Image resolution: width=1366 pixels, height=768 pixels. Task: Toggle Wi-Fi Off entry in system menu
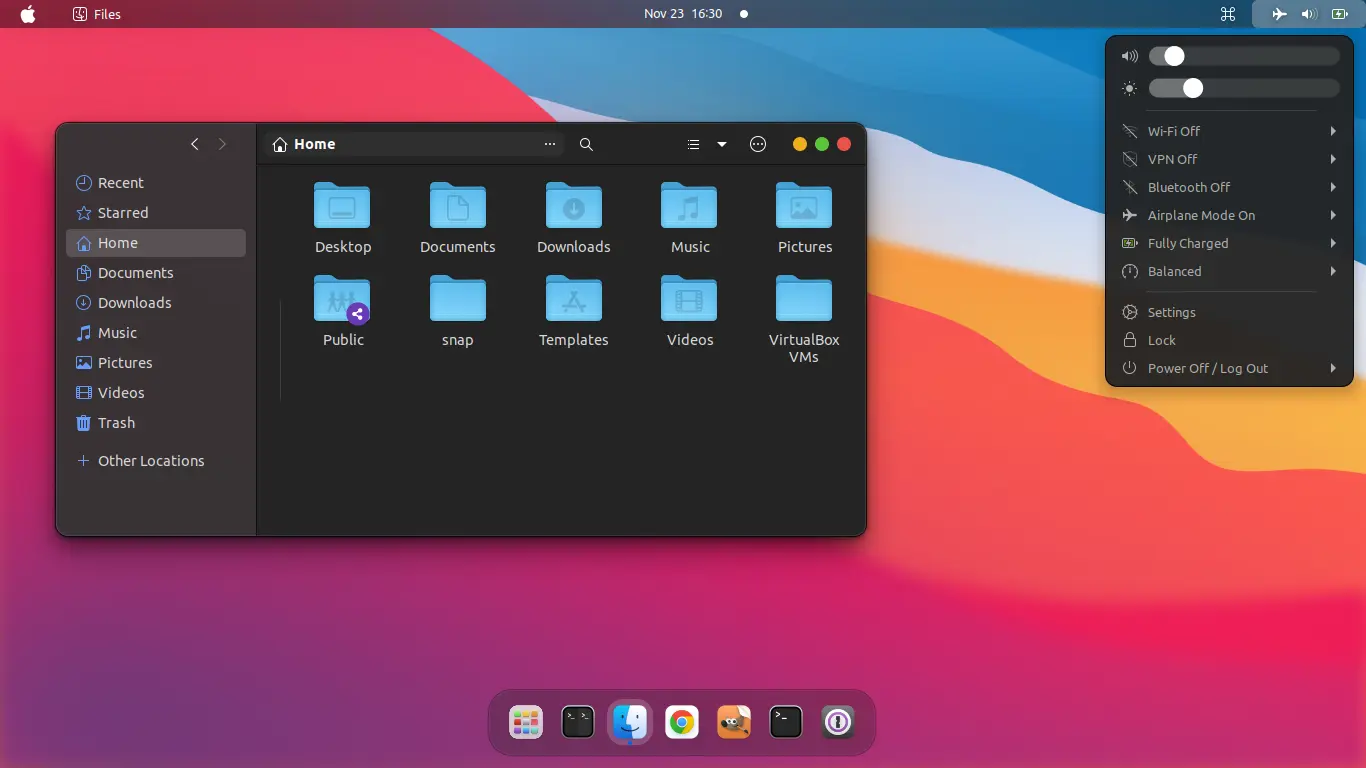pyautogui.click(x=1174, y=131)
